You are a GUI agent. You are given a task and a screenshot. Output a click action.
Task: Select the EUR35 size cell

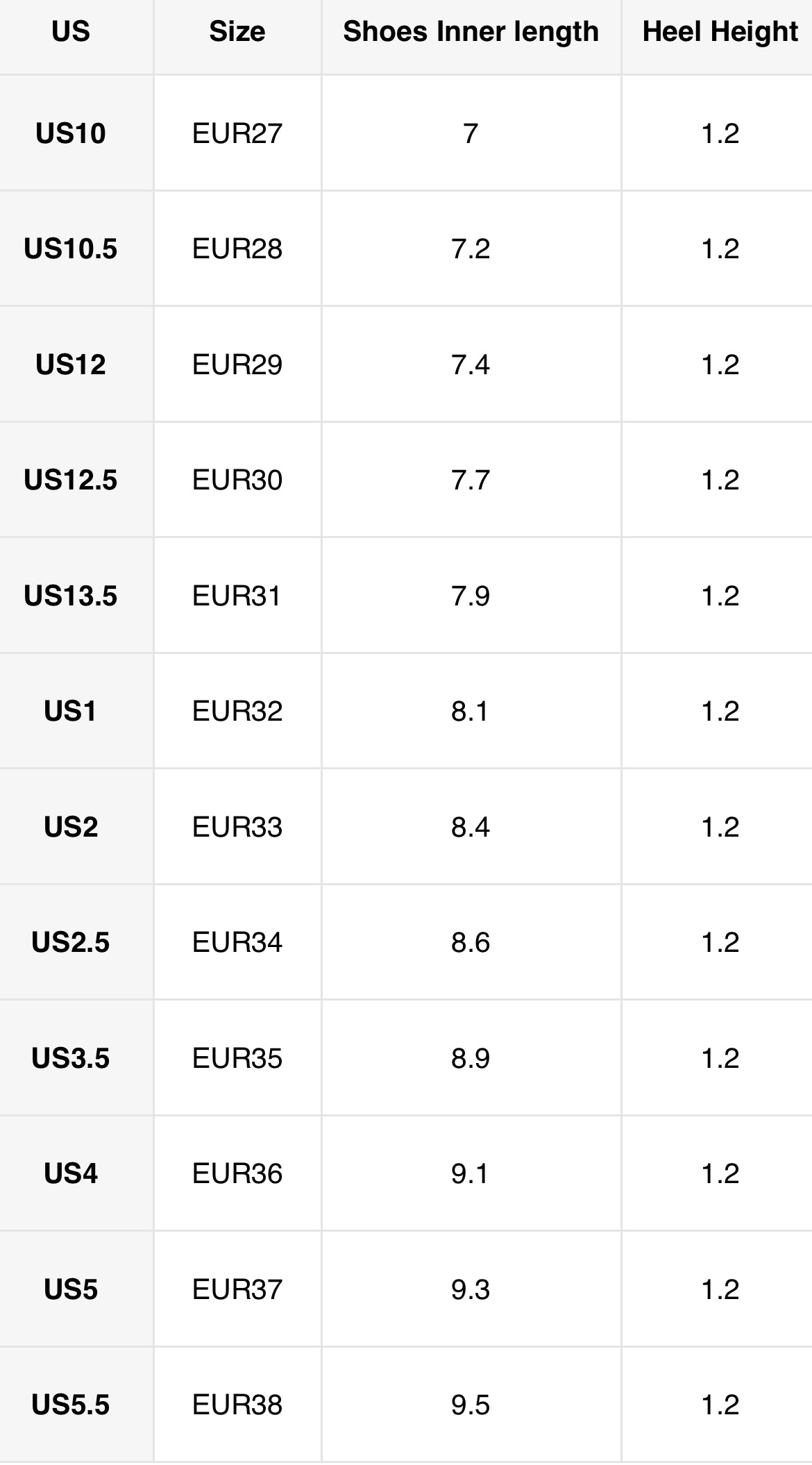click(237, 1058)
